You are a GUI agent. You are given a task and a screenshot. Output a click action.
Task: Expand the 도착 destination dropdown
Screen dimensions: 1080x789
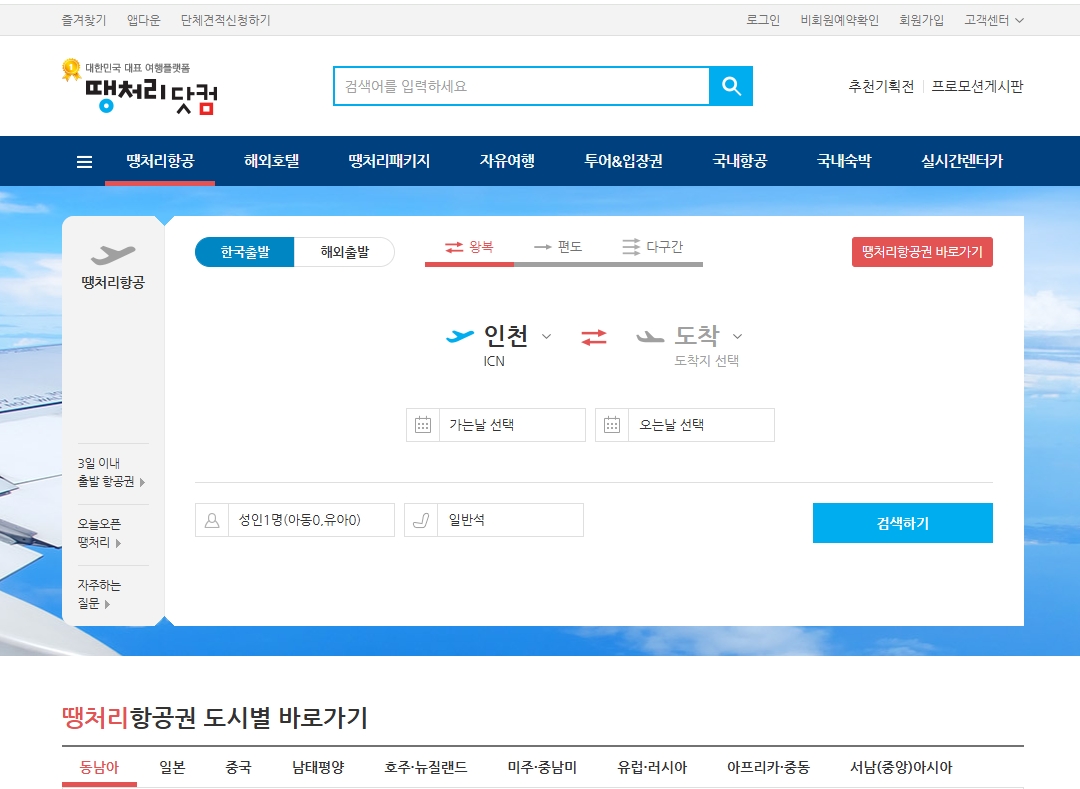[737, 337]
